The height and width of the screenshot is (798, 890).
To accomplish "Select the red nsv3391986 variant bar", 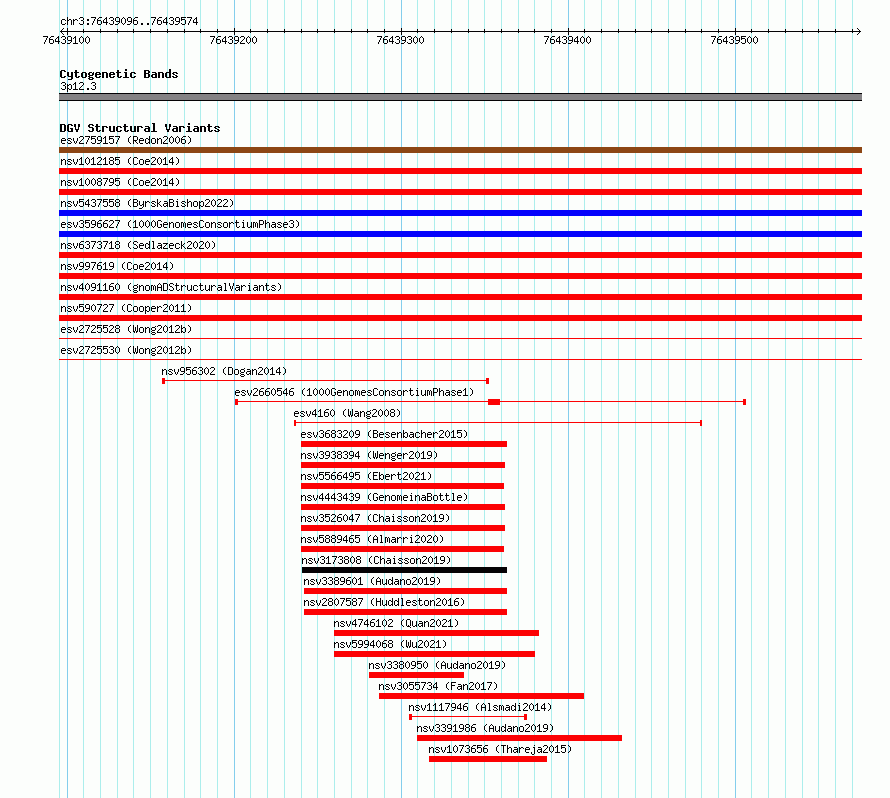I will point(519,738).
